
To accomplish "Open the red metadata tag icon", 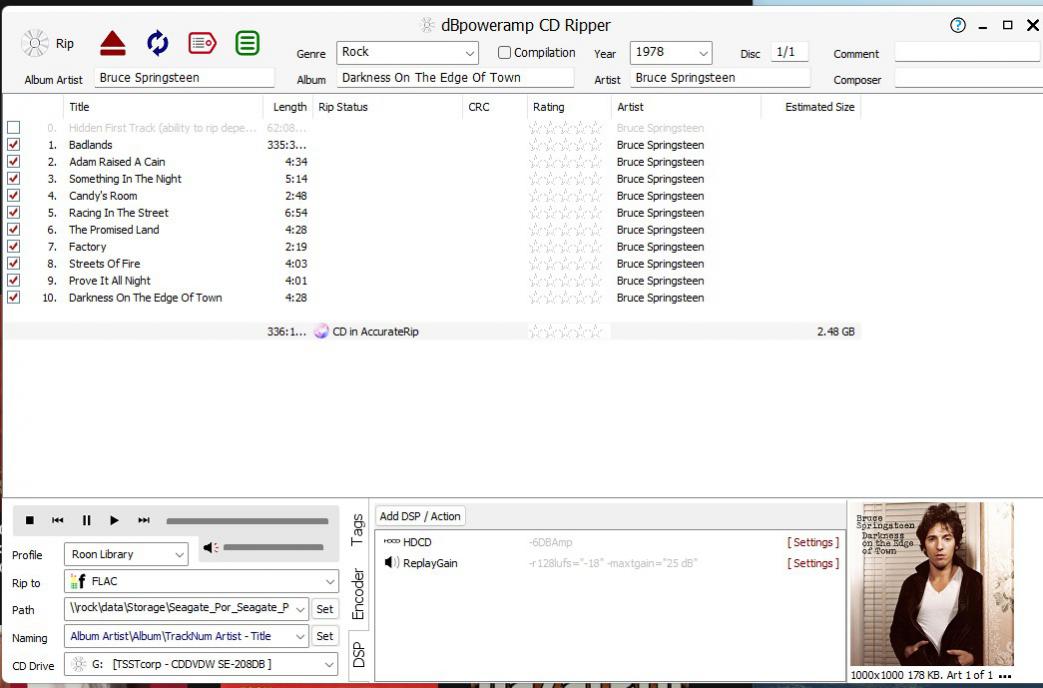I will coord(202,43).
